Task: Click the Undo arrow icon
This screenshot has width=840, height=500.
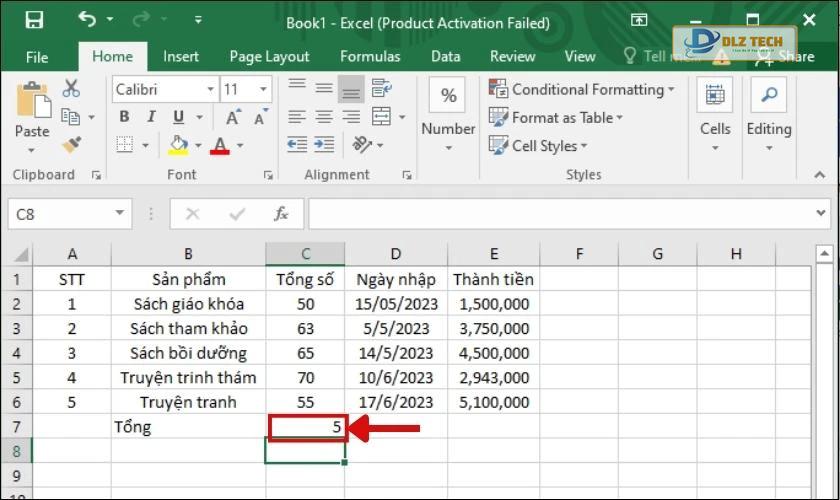Action: point(87,20)
